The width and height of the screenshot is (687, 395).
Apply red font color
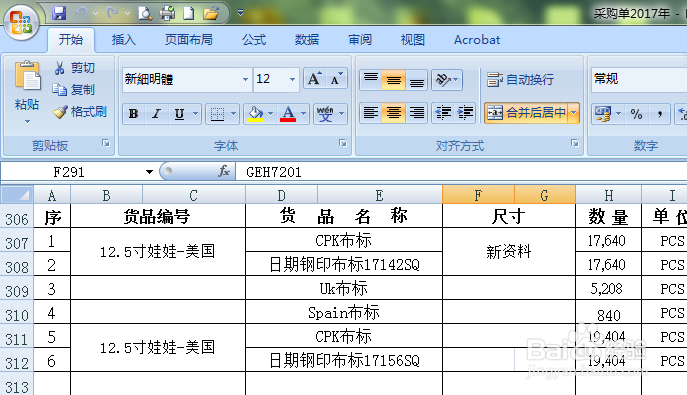(x=288, y=114)
